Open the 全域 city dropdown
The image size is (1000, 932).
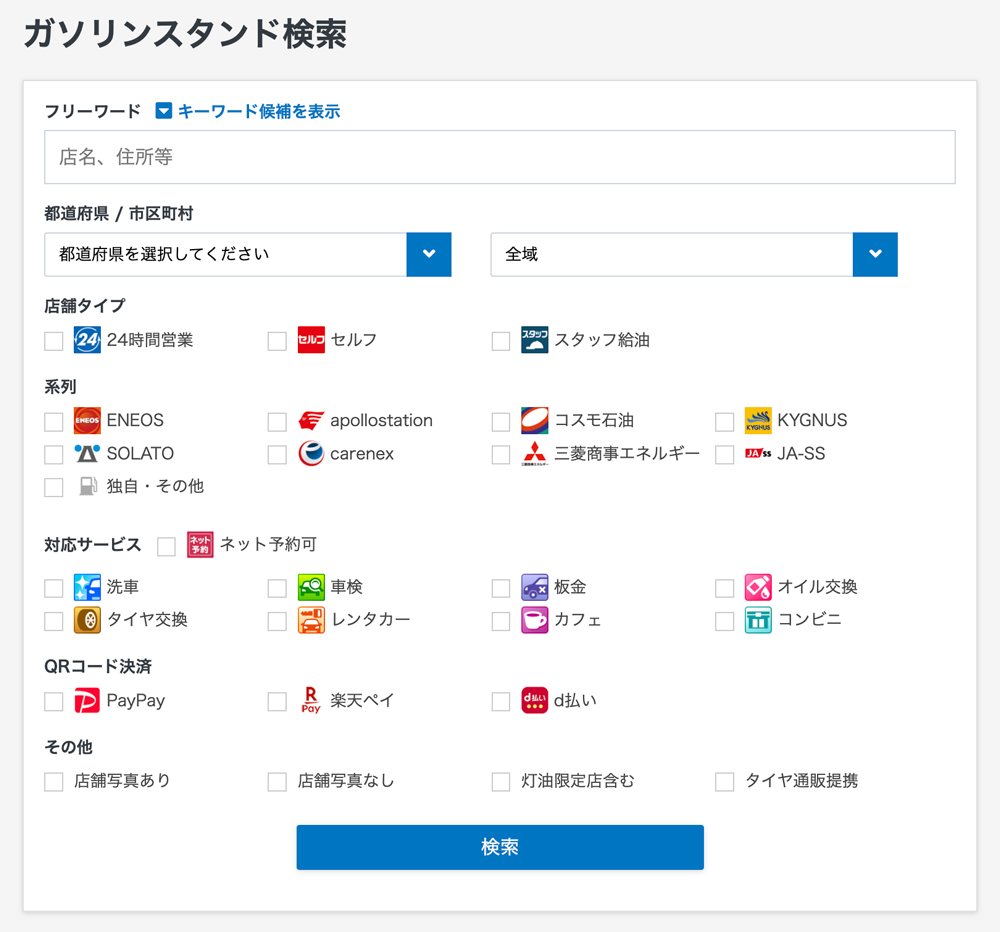[694, 255]
